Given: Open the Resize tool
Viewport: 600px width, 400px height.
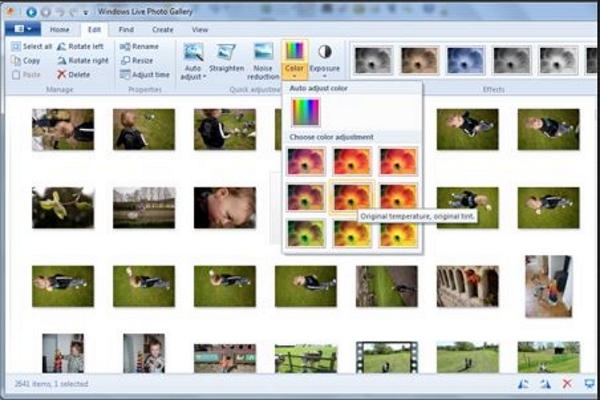Looking at the screenshot, I should pyautogui.click(x=137, y=60).
